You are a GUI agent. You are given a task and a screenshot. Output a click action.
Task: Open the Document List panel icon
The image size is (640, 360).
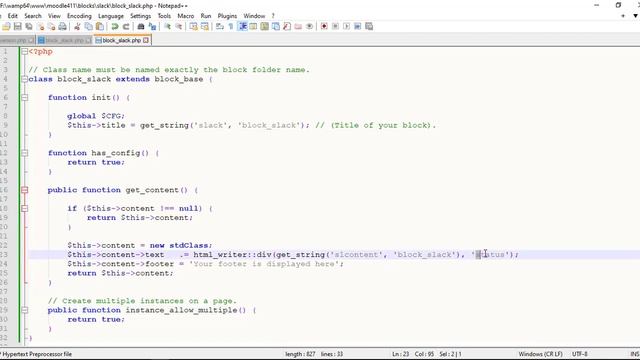click(x=276, y=27)
